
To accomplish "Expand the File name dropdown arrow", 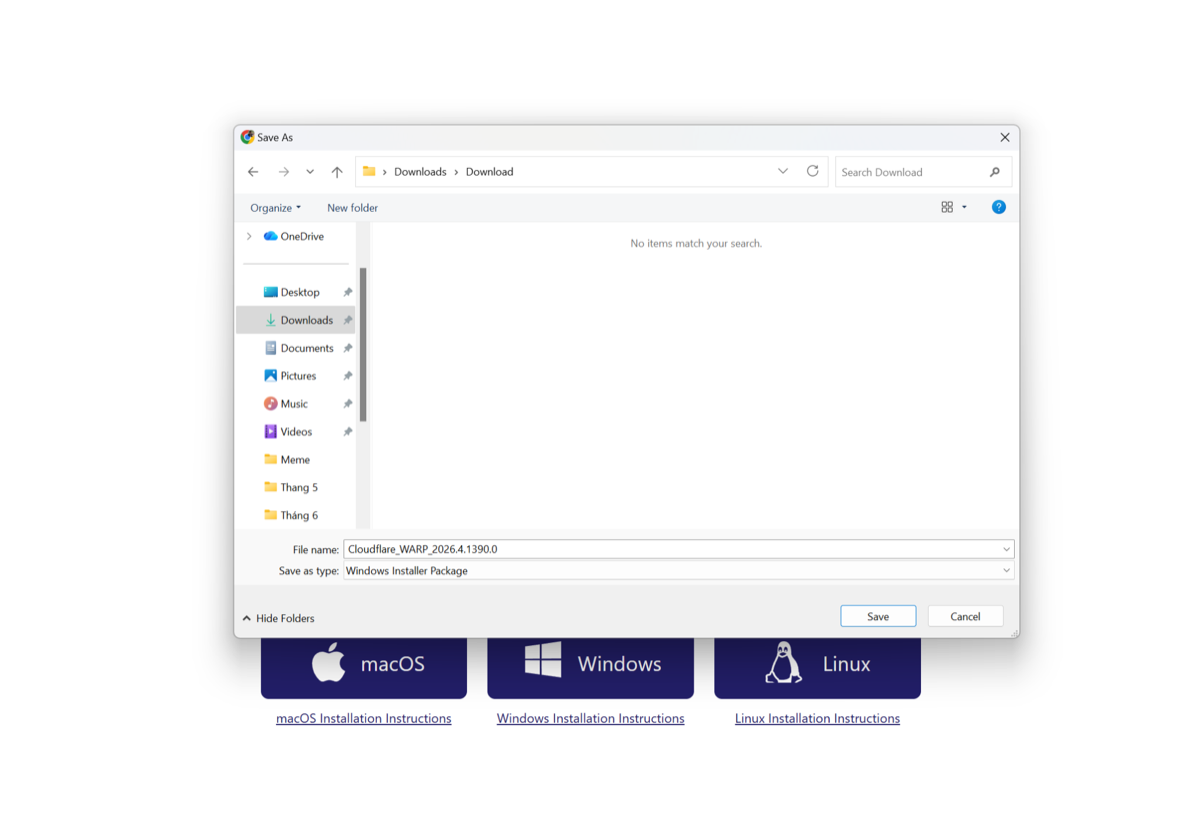I will pos(1006,549).
